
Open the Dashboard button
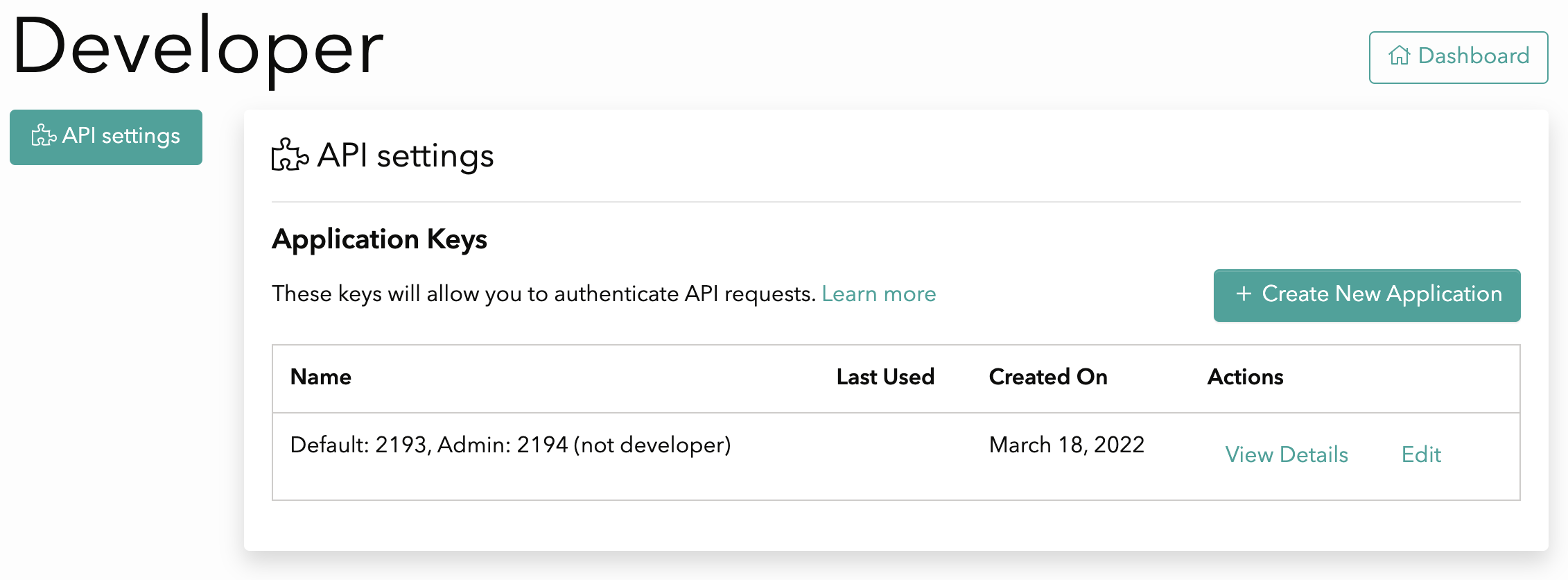(1458, 57)
